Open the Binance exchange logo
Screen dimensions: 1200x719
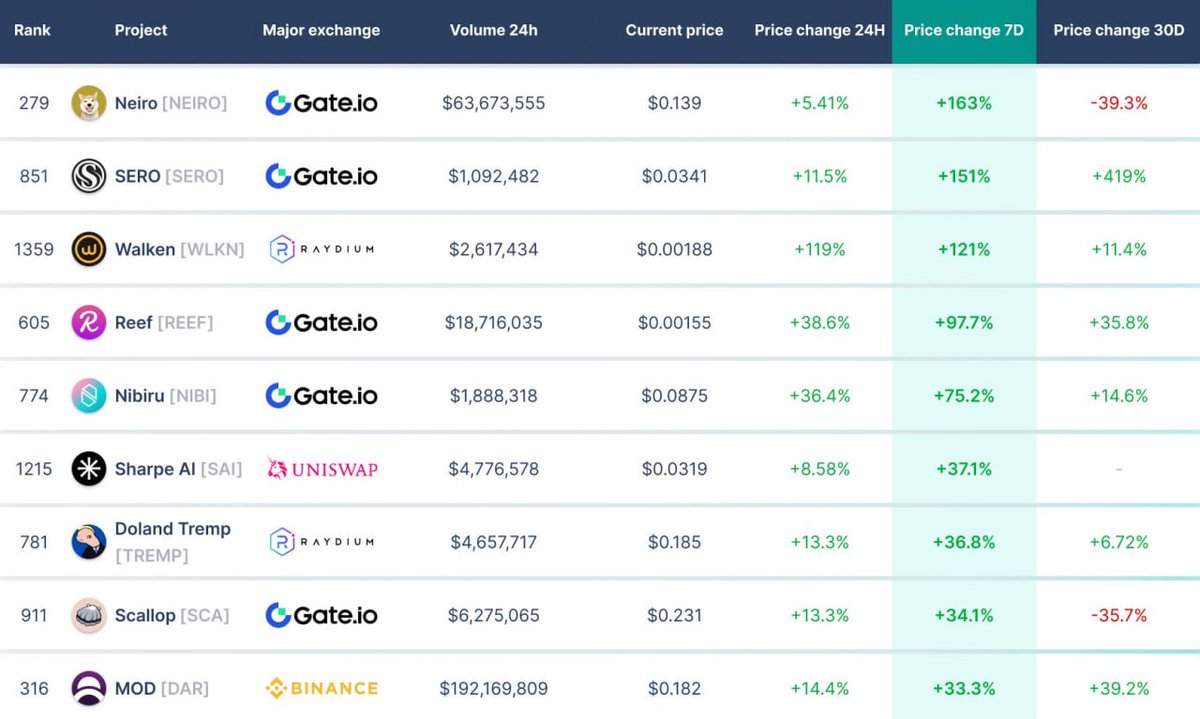(322, 688)
